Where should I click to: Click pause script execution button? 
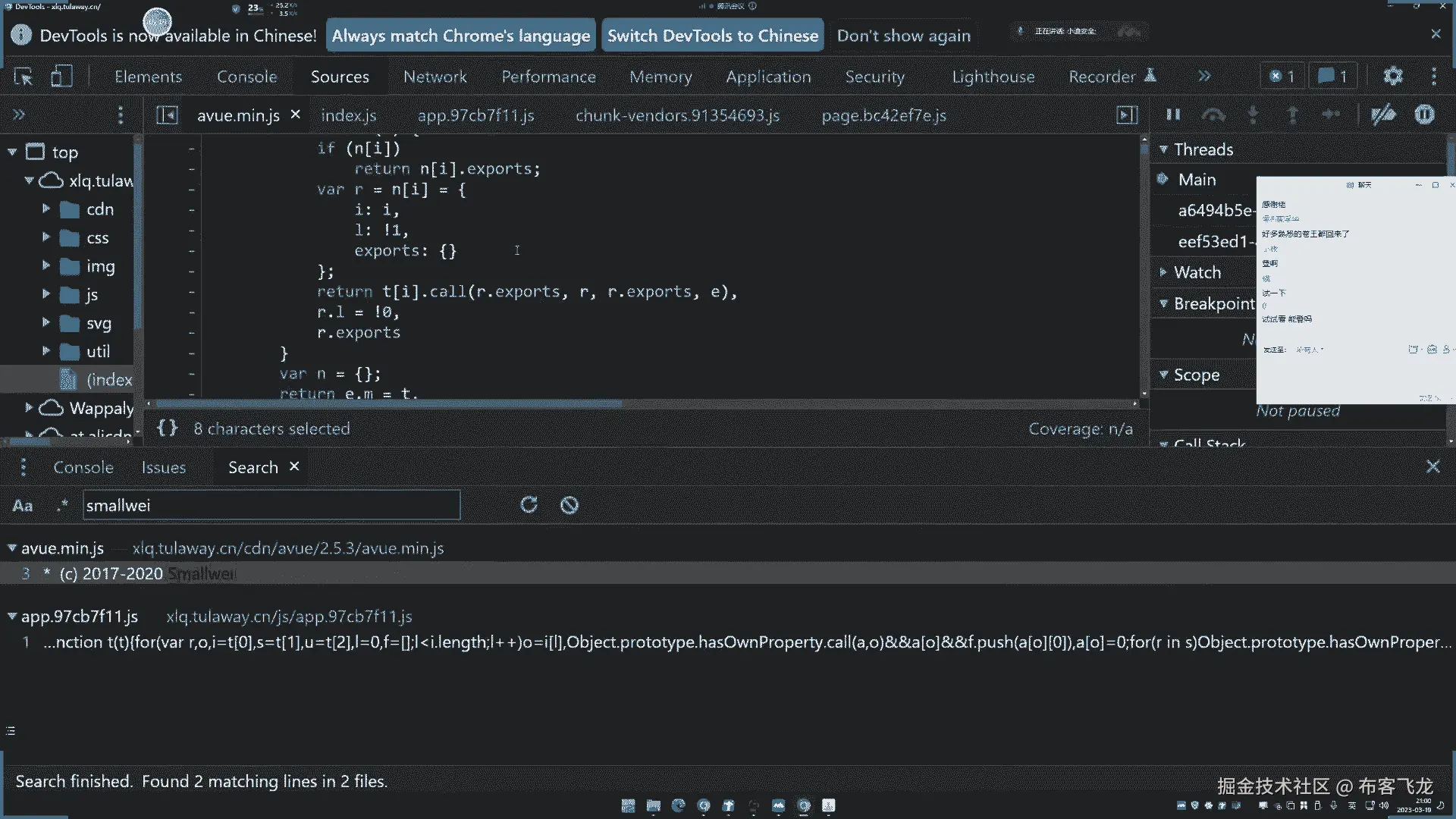[1173, 115]
